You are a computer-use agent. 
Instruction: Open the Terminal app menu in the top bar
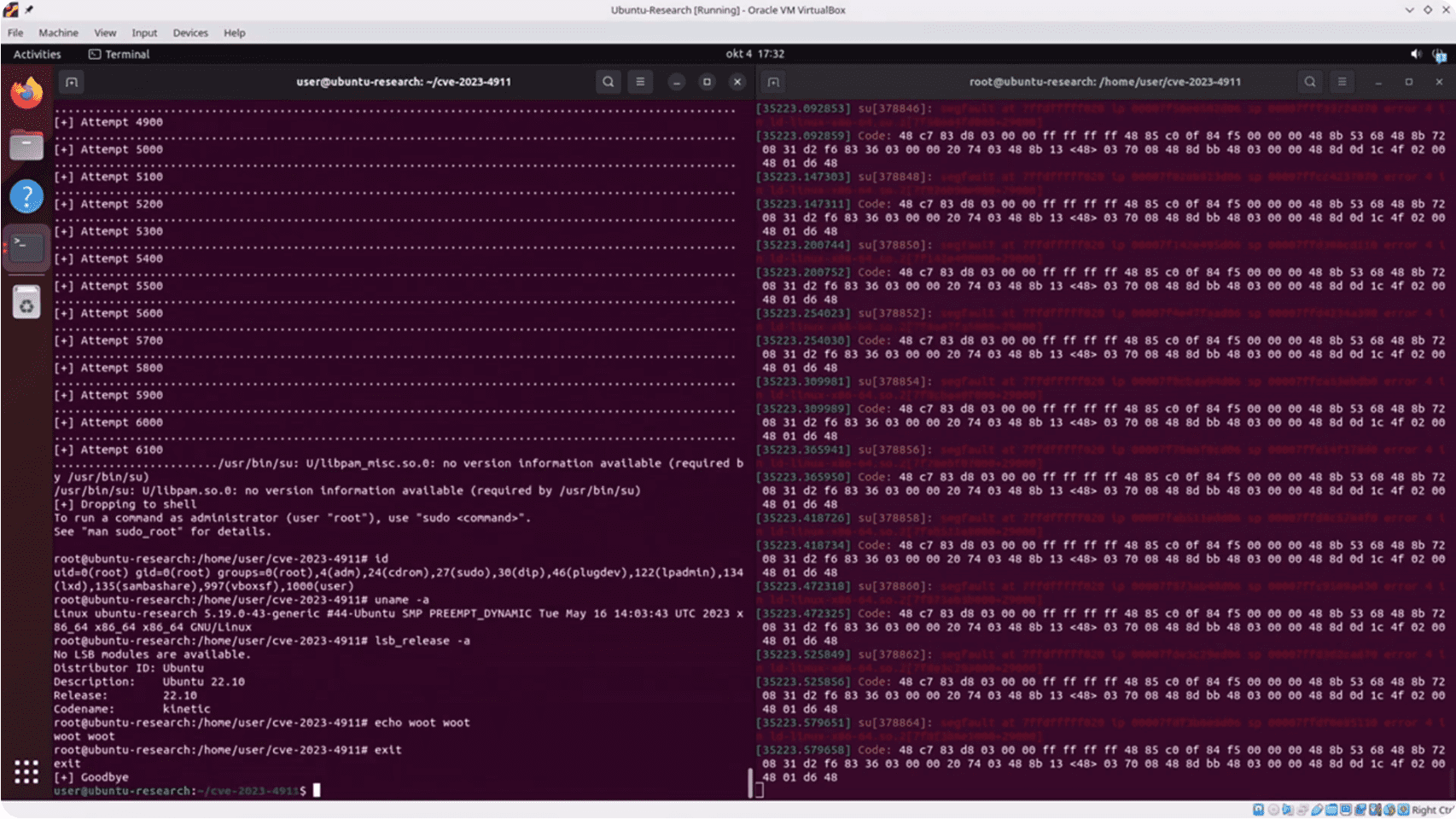[x=119, y=54]
